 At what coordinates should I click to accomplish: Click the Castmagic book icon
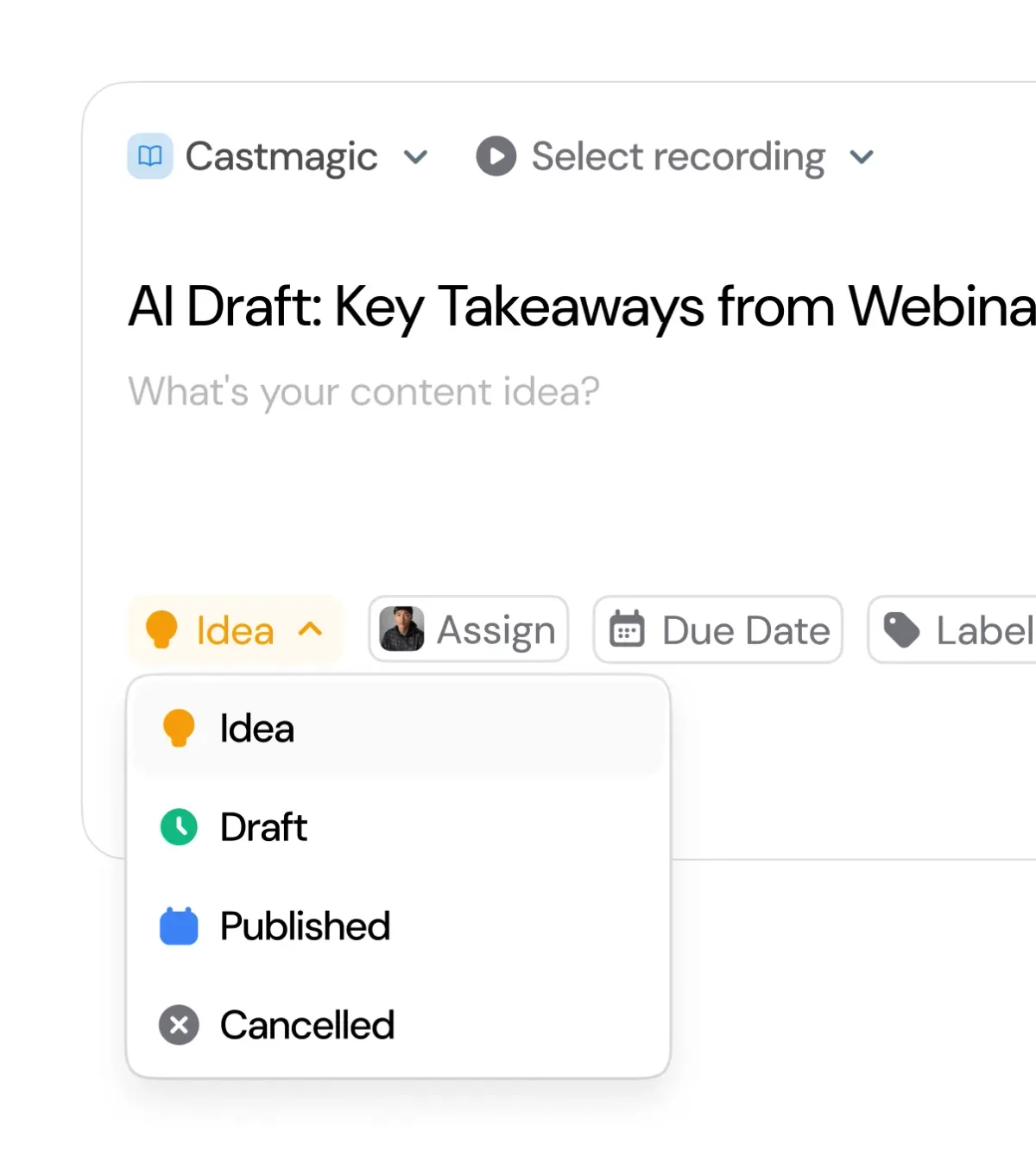tap(149, 156)
